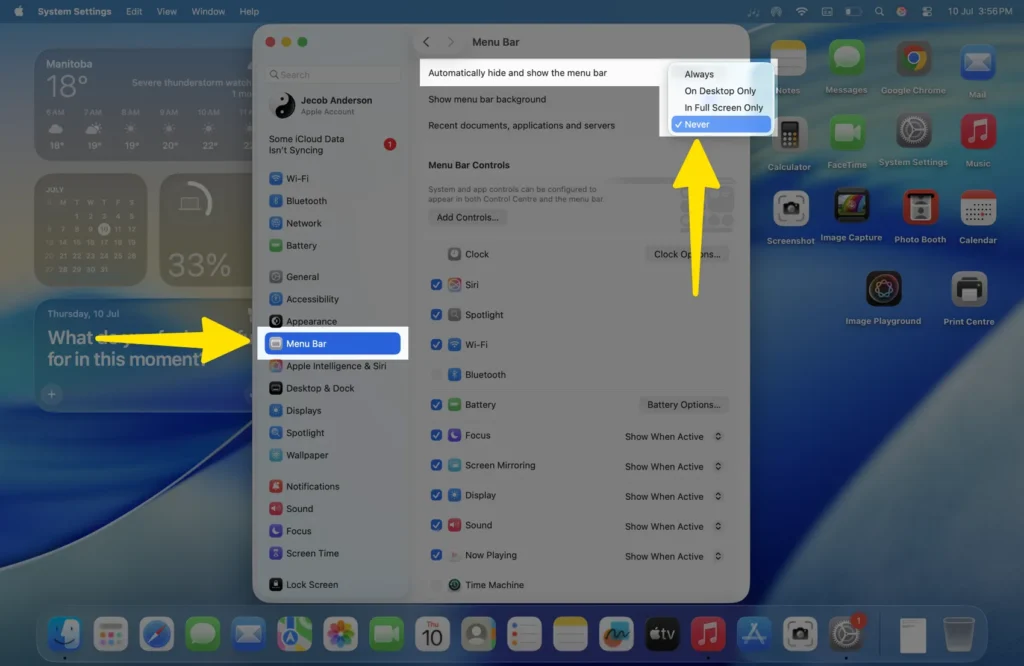Open Displays settings from sidebar
Viewport: 1024px width, 666px height.
[x=306, y=410]
